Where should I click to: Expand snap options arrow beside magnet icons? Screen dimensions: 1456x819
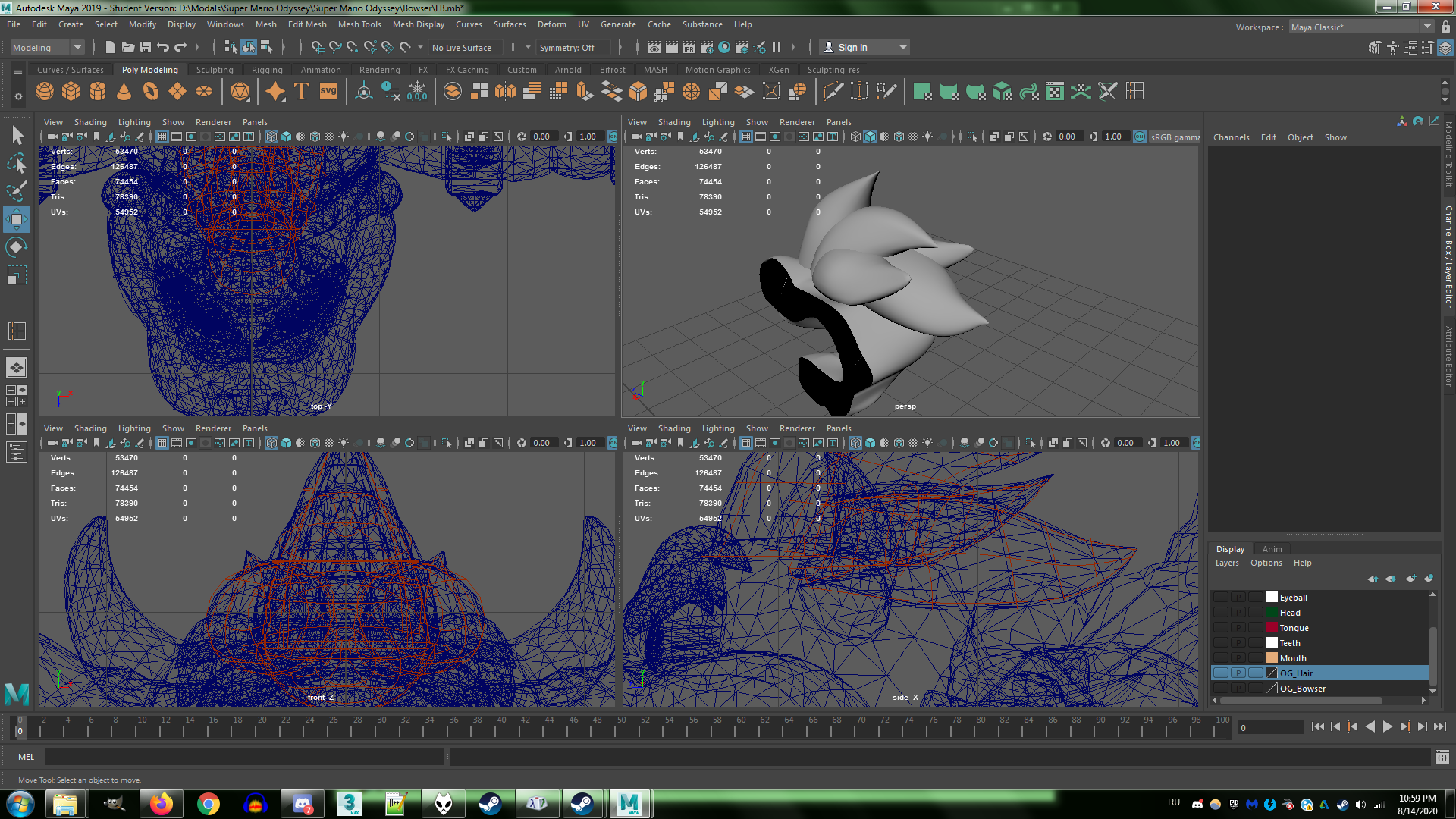point(421,47)
